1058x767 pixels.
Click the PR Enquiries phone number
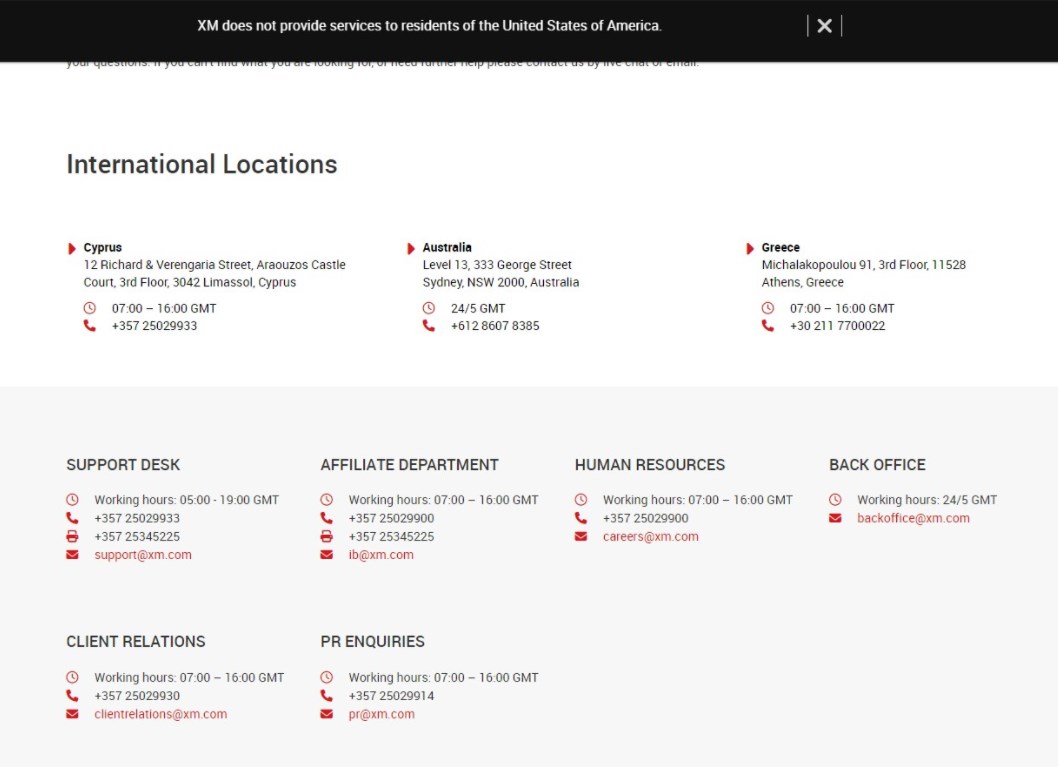[391, 696]
